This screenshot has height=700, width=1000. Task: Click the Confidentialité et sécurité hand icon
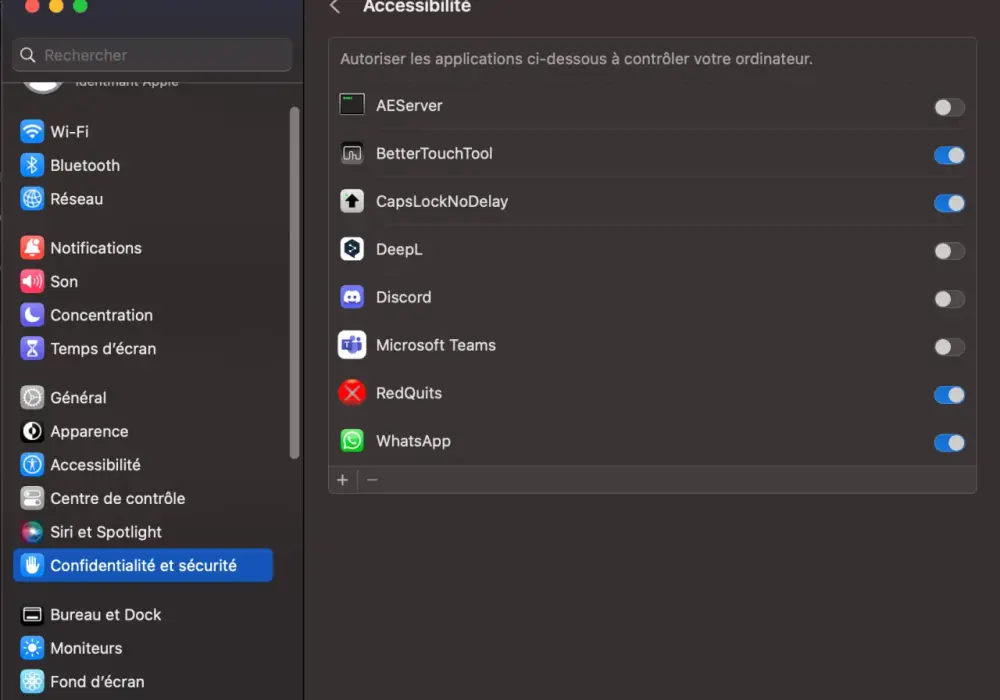click(x=32, y=565)
